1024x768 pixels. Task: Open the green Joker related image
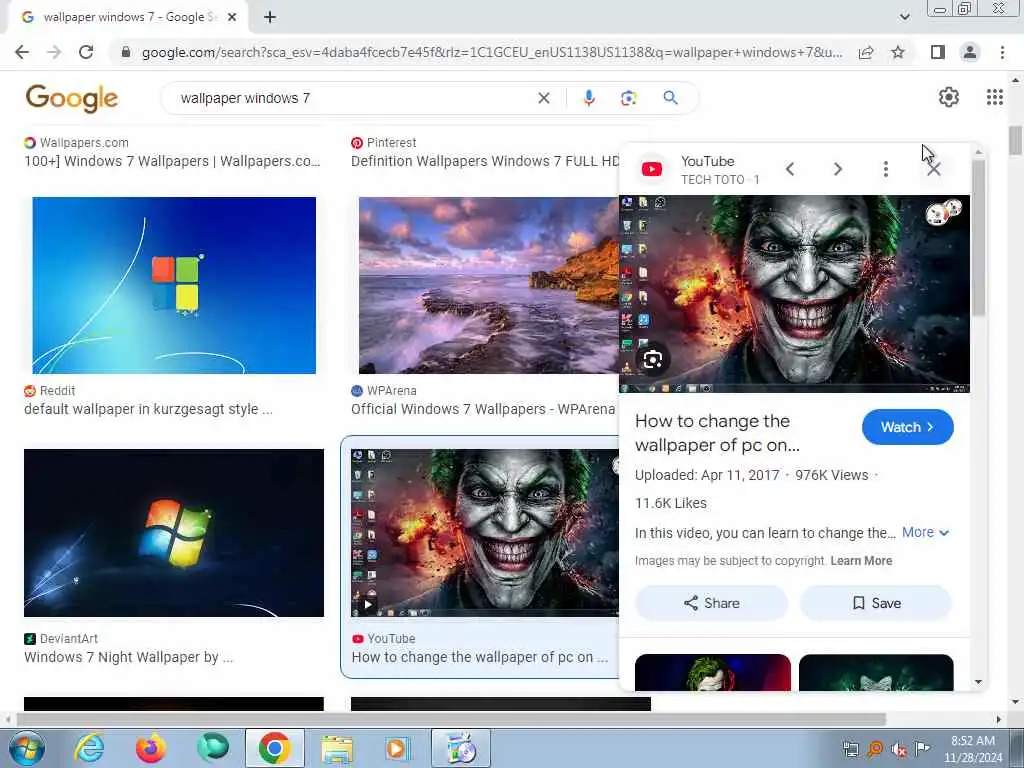[876, 672]
